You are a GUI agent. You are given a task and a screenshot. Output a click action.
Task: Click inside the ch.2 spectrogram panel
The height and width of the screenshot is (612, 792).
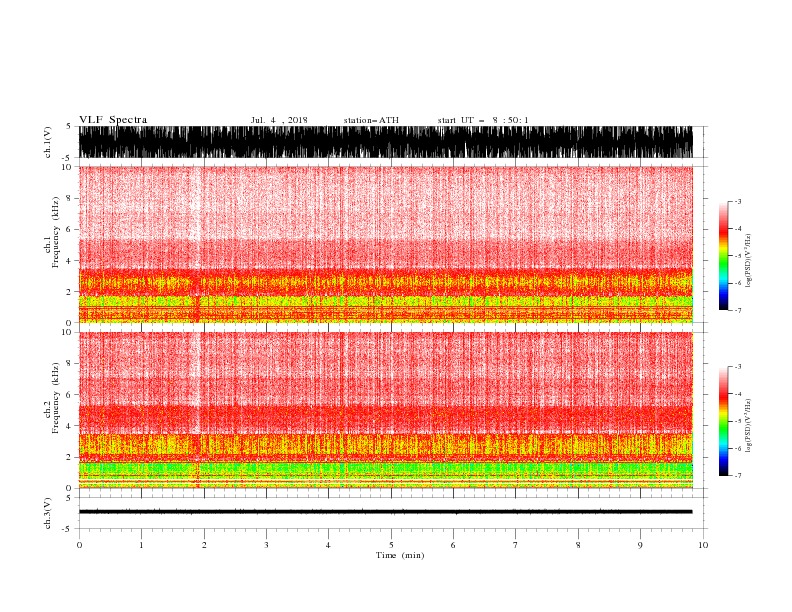385,410
